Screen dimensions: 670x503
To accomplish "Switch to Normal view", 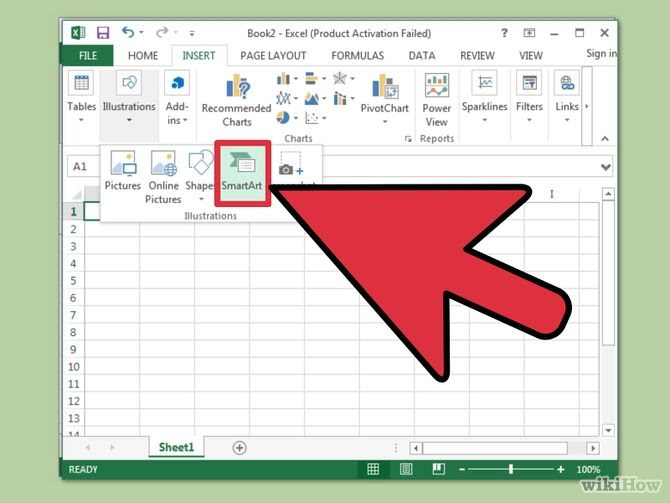I will [373, 469].
